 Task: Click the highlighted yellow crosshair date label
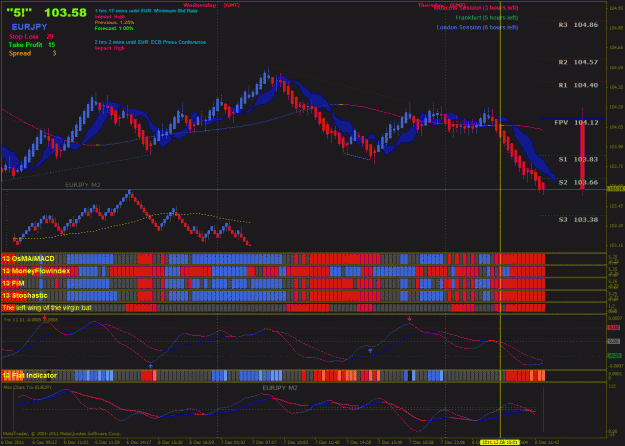click(500, 442)
